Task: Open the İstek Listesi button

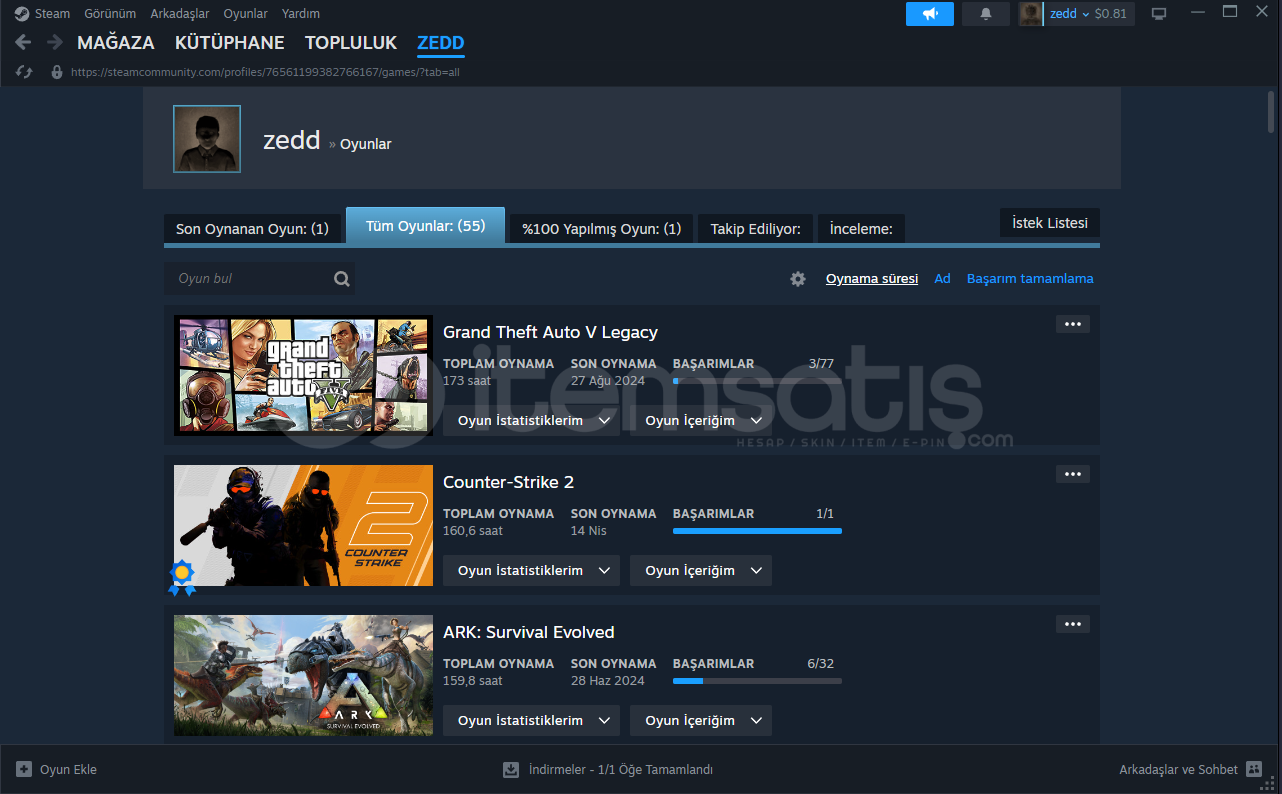Action: coord(1050,223)
